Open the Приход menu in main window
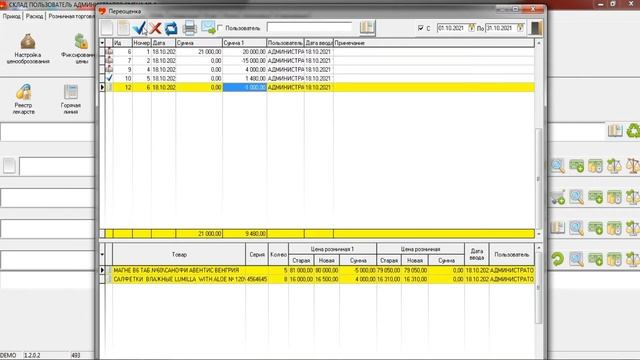The image size is (640, 360). point(11,16)
